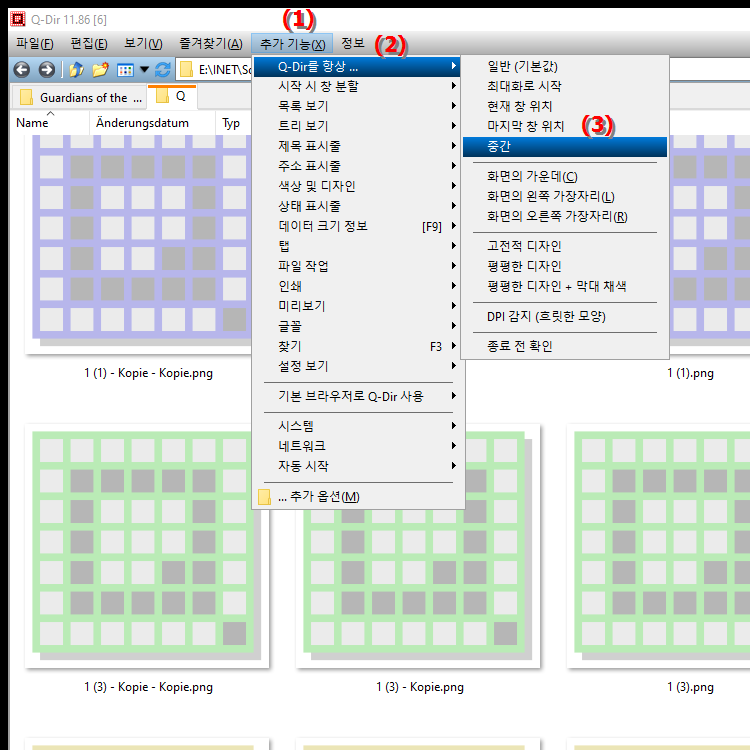This screenshot has height=750, width=750.
Task: Expand Q-Dir를 항상 ... submenu
Action: (x=357, y=66)
